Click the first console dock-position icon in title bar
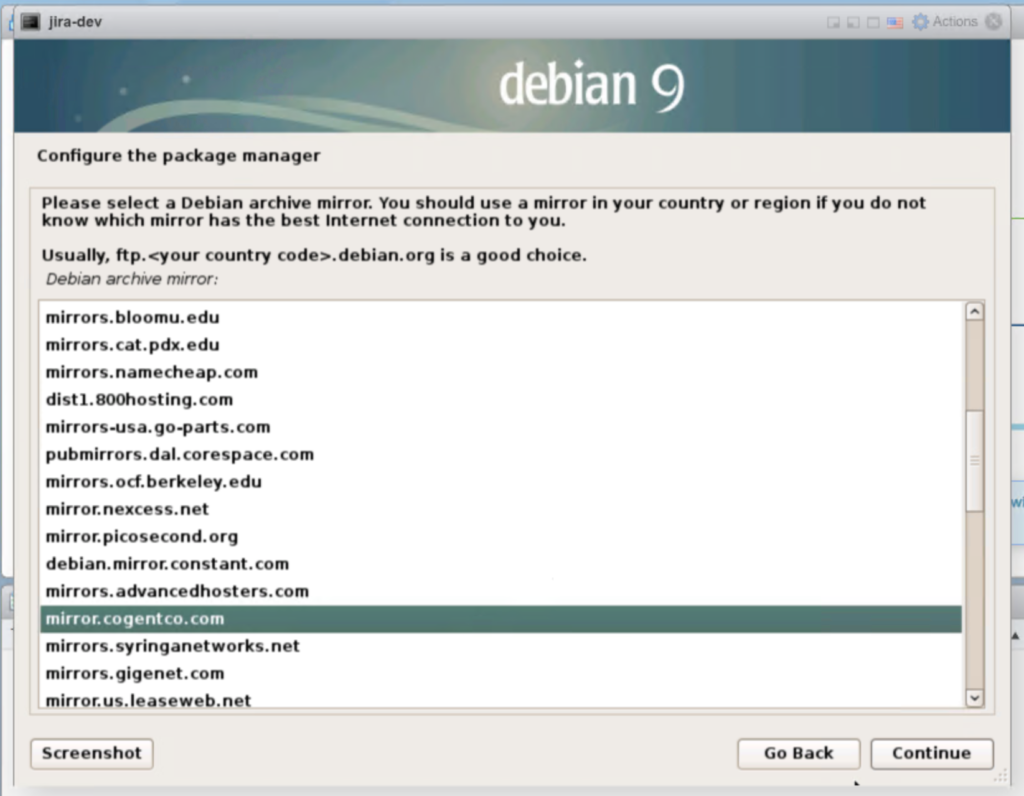1024x796 pixels. coord(833,23)
